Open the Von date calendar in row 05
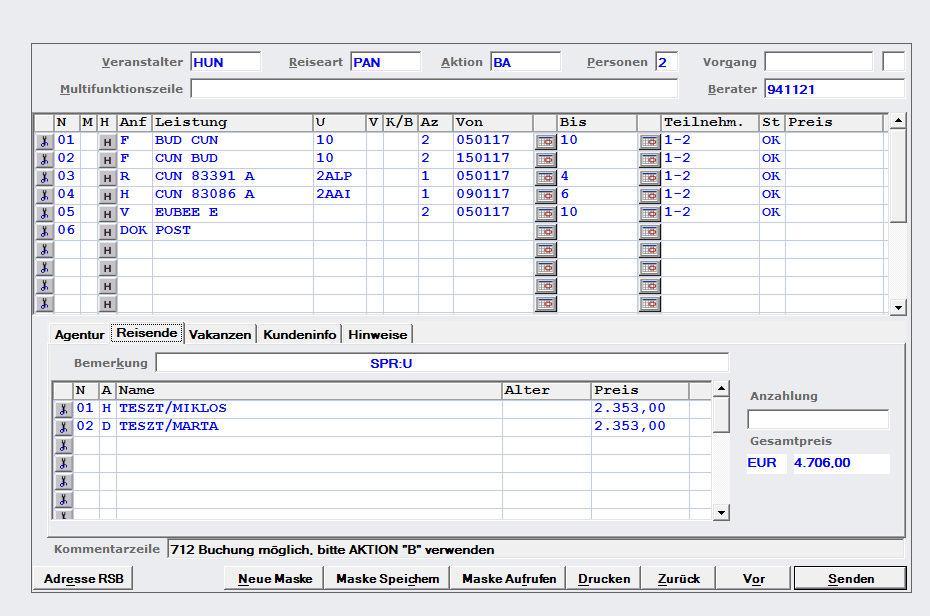The image size is (930, 616). pos(546,213)
